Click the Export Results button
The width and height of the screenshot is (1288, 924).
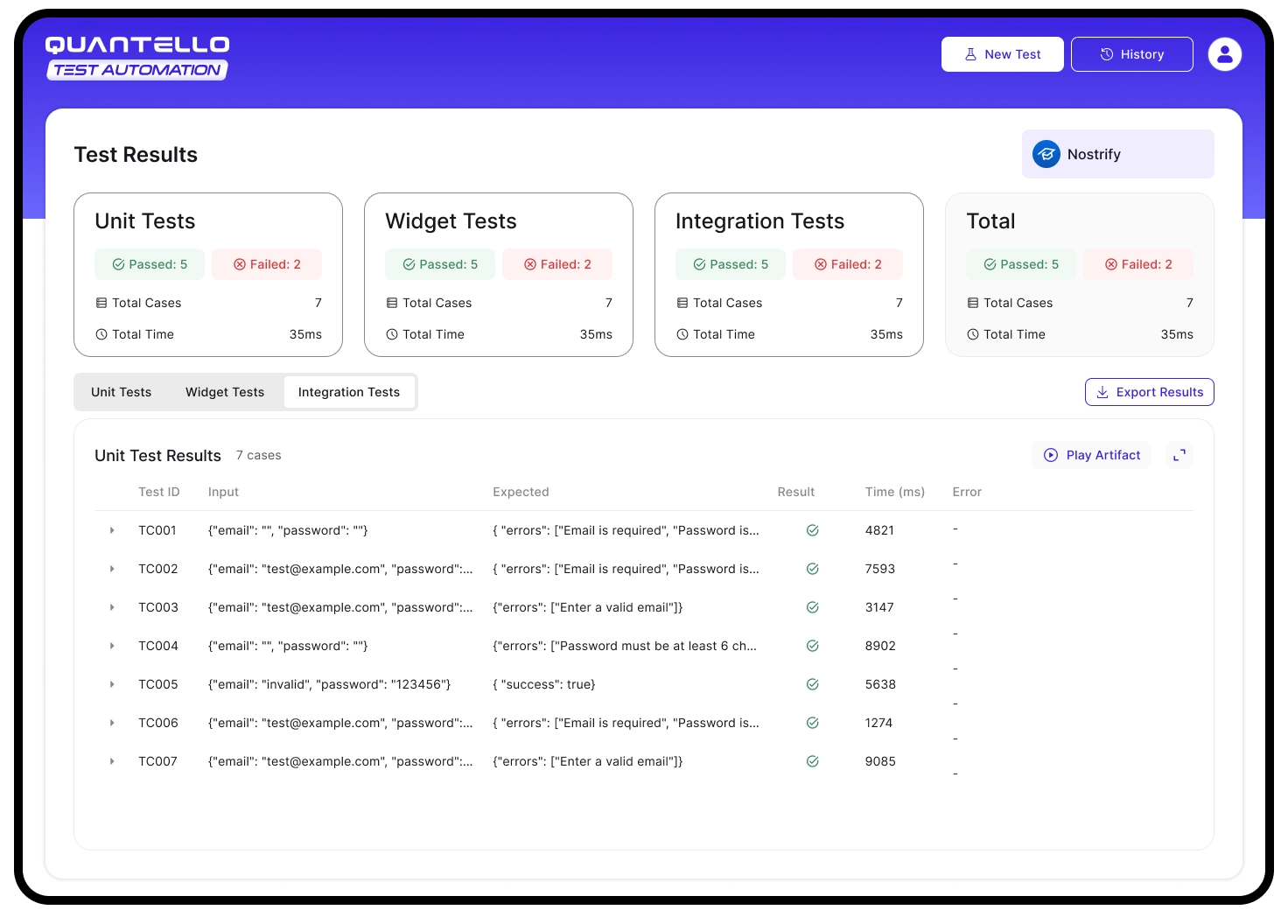coord(1150,392)
